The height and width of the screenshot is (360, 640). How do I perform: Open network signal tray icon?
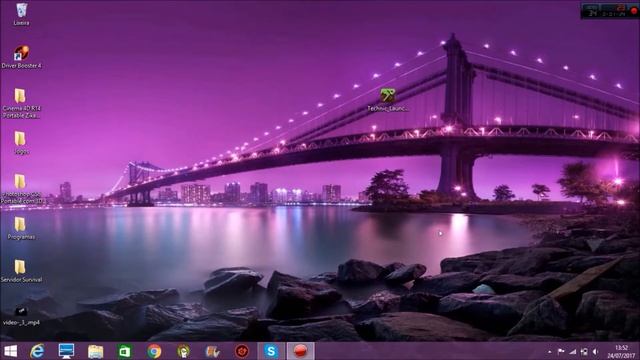tap(573, 351)
